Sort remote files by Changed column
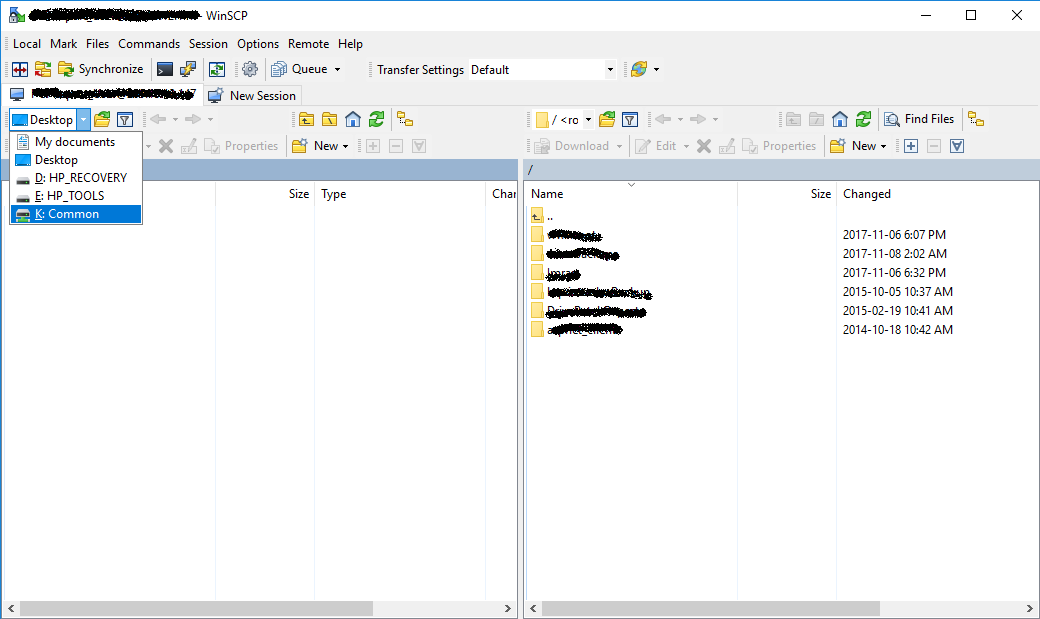Screen dimensions: 1040x619 (x=866, y=194)
